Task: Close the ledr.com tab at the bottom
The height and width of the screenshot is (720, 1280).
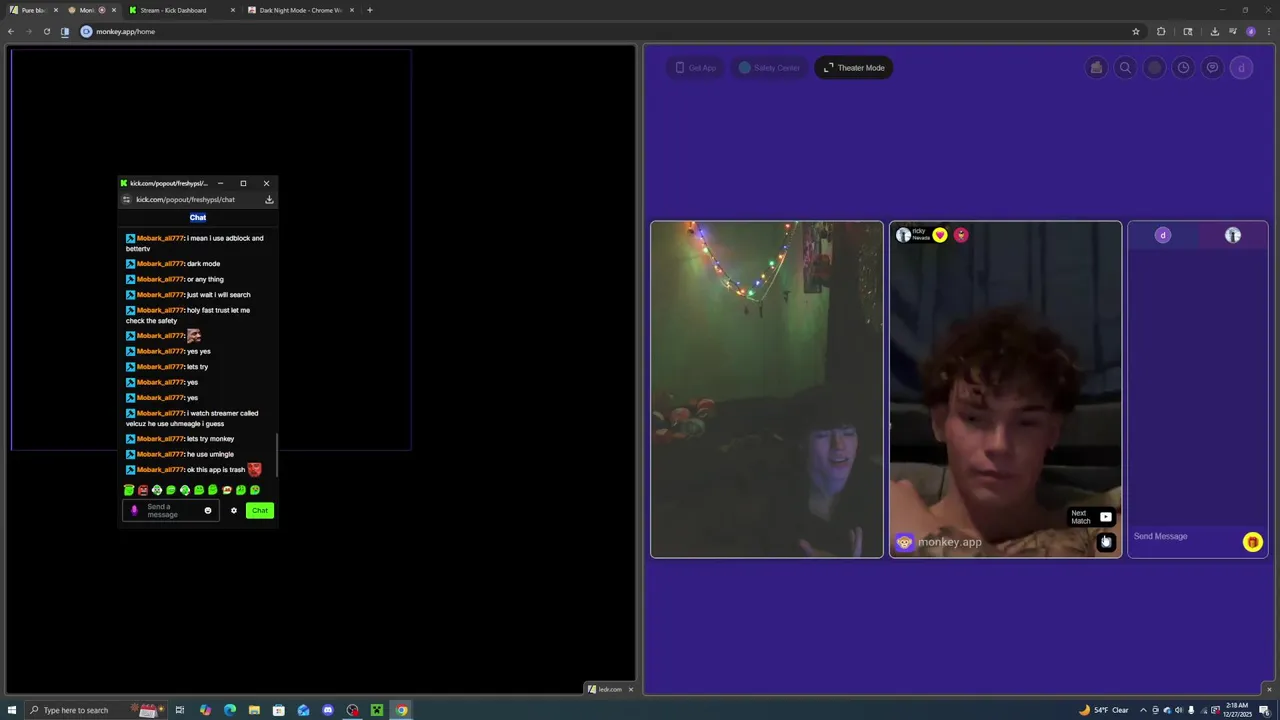Action: (630, 689)
